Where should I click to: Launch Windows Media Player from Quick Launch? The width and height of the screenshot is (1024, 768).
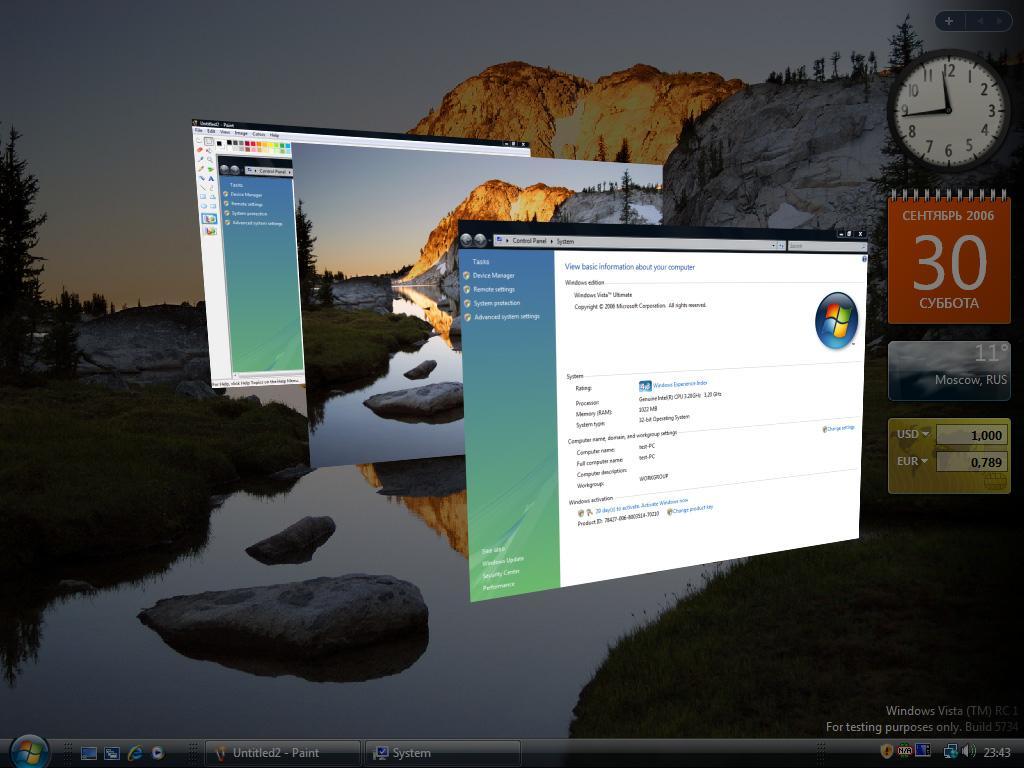tap(157, 753)
